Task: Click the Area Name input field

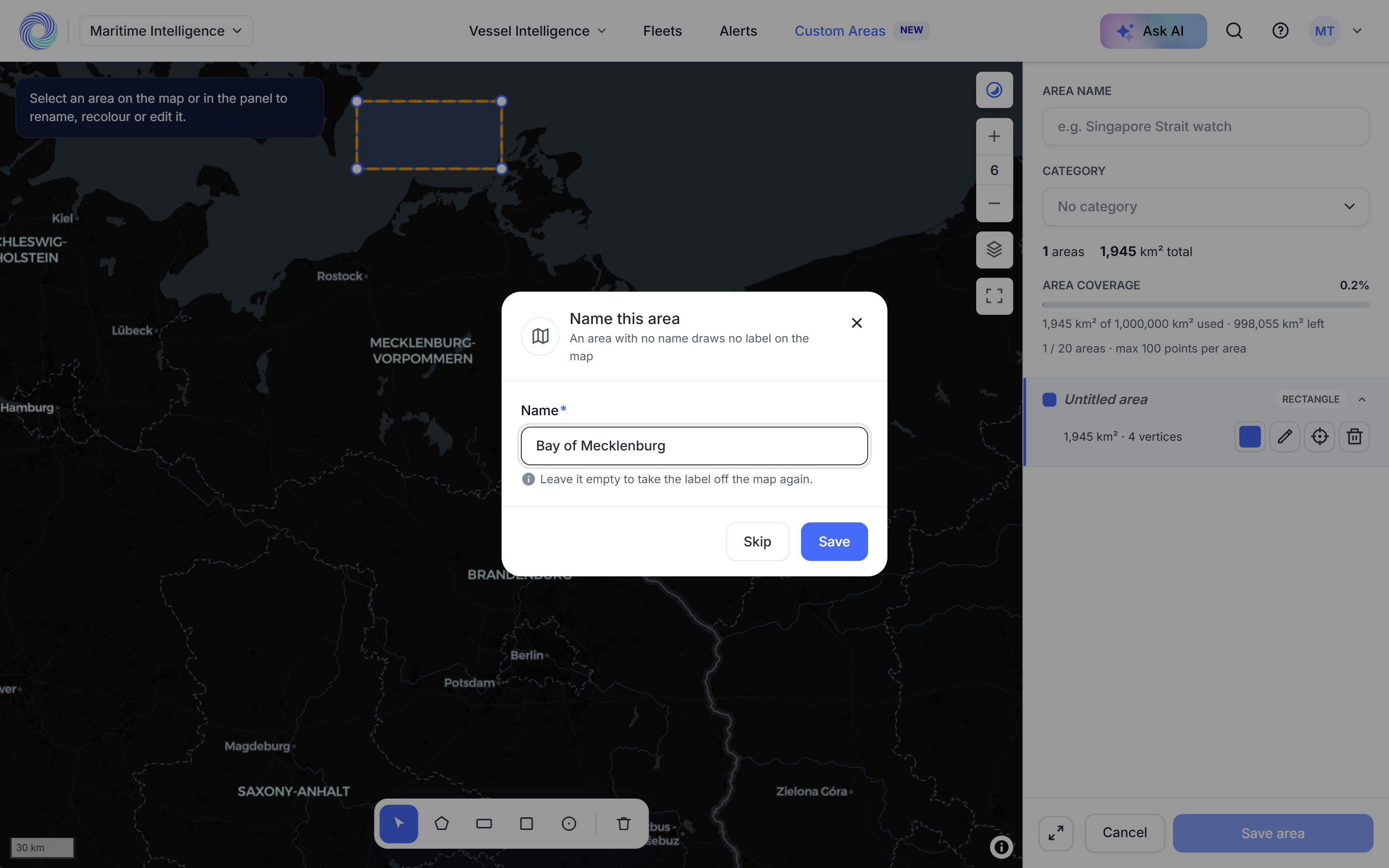Action: [x=1205, y=126]
